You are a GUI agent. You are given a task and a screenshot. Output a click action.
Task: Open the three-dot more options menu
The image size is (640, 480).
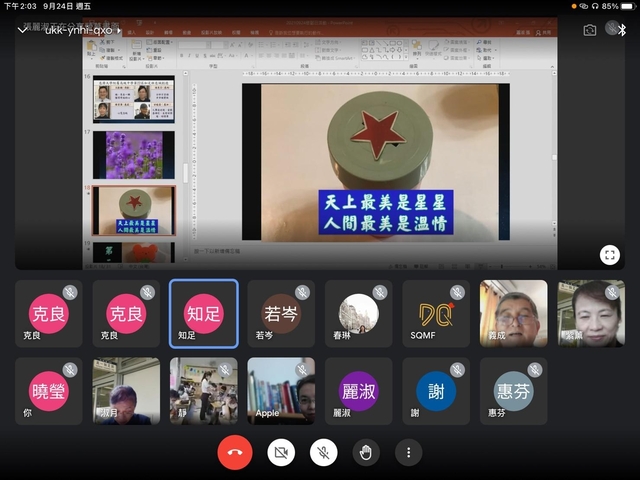click(x=408, y=453)
